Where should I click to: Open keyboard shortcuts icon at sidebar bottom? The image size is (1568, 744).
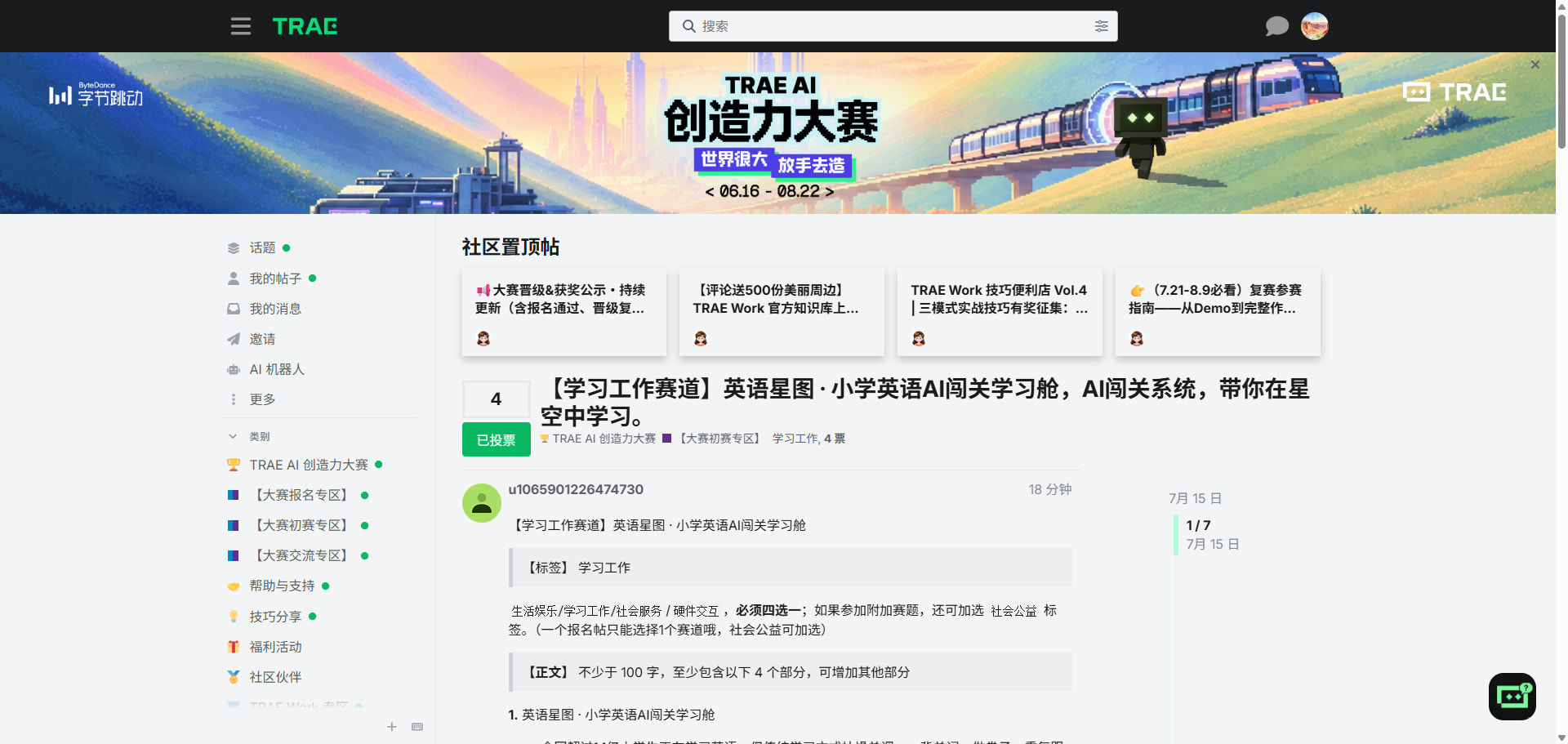417,727
